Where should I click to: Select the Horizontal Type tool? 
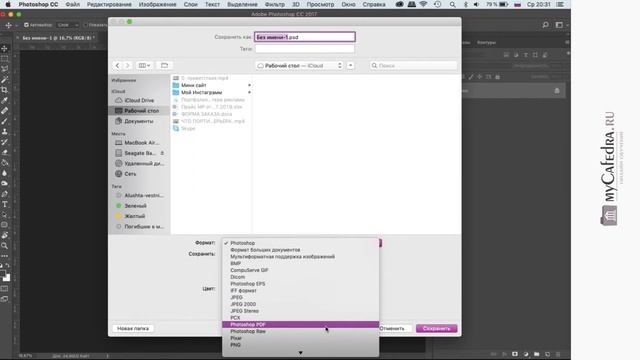click(4, 204)
